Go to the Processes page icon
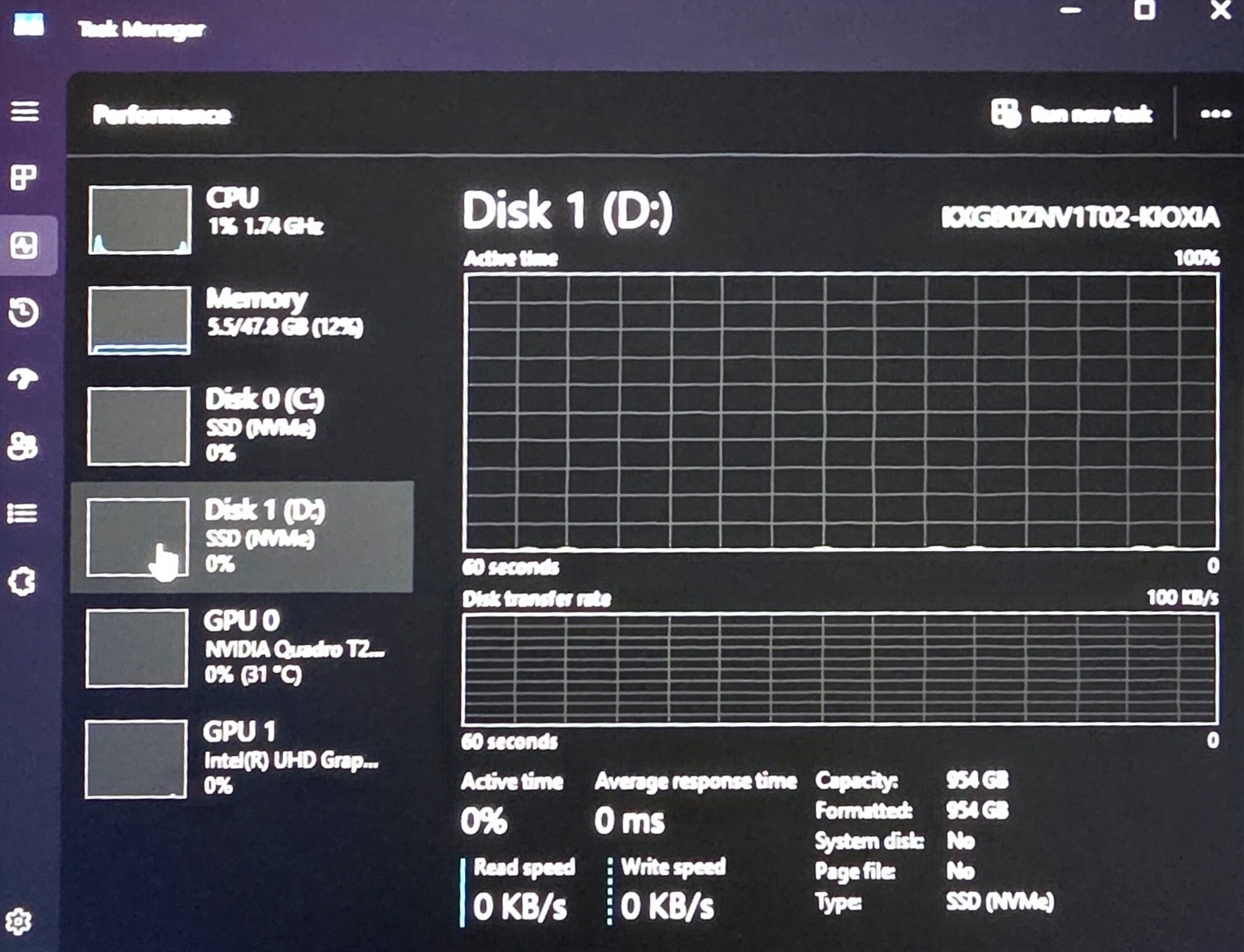Screen dimensions: 1244x952 (x=23, y=177)
